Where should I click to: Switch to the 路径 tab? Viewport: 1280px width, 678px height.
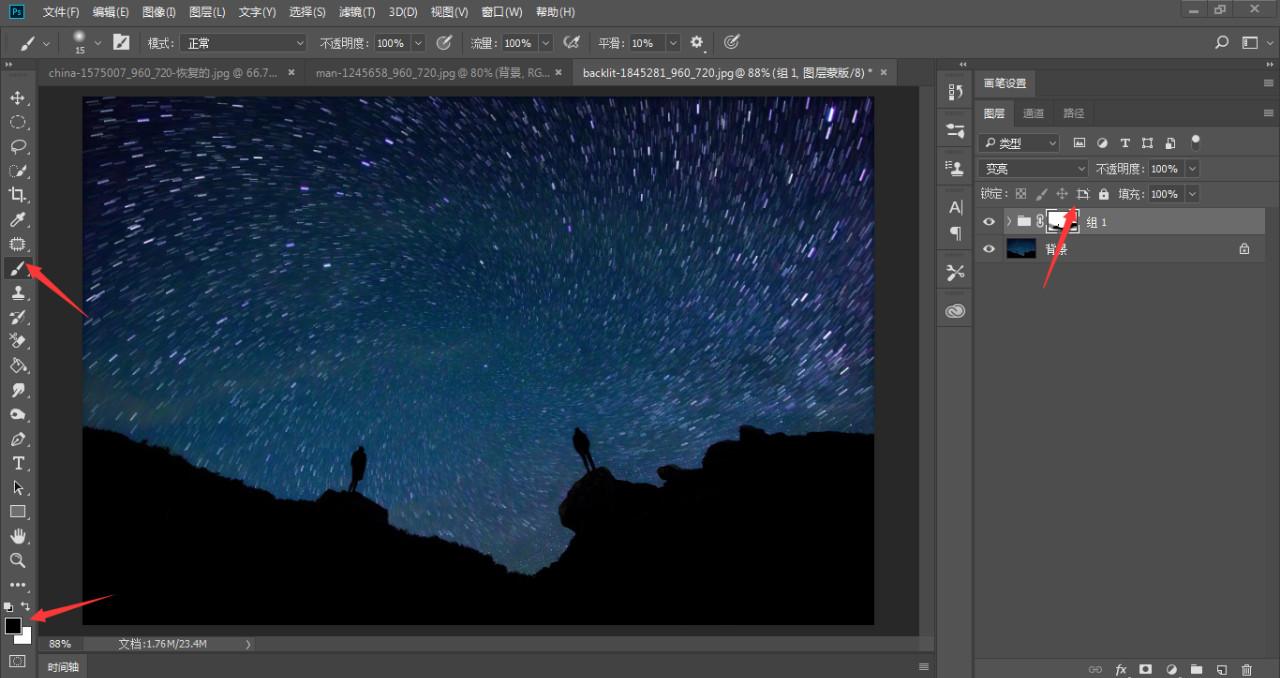coord(1073,113)
